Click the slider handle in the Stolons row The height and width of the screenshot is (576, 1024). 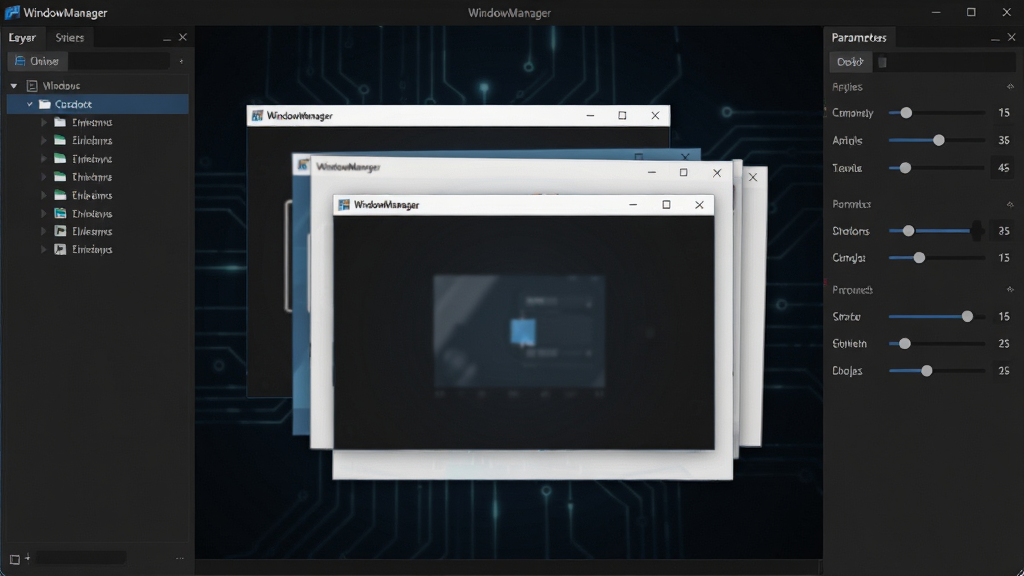coord(908,231)
